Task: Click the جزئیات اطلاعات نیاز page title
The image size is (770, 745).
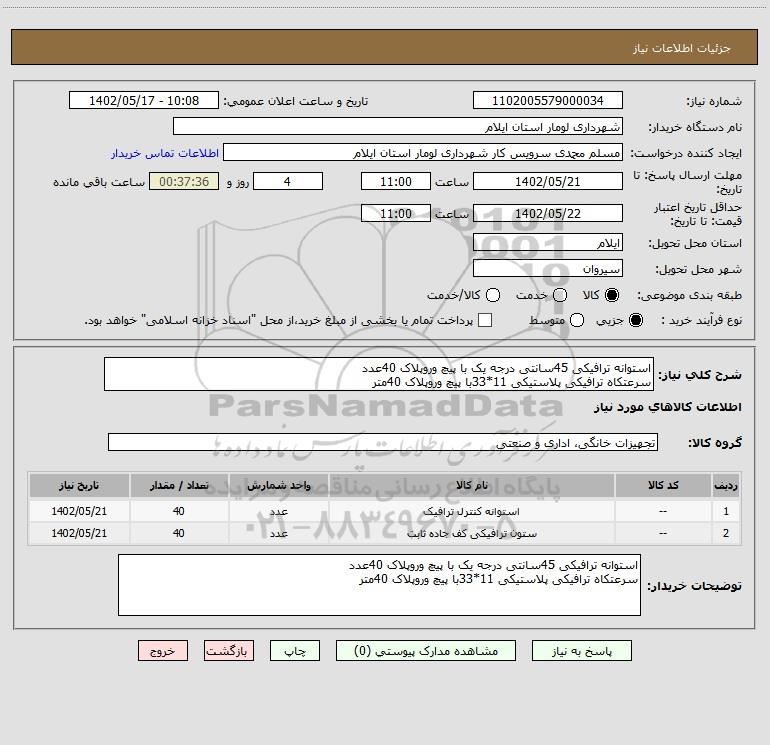Action: click(x=681, y=48)
